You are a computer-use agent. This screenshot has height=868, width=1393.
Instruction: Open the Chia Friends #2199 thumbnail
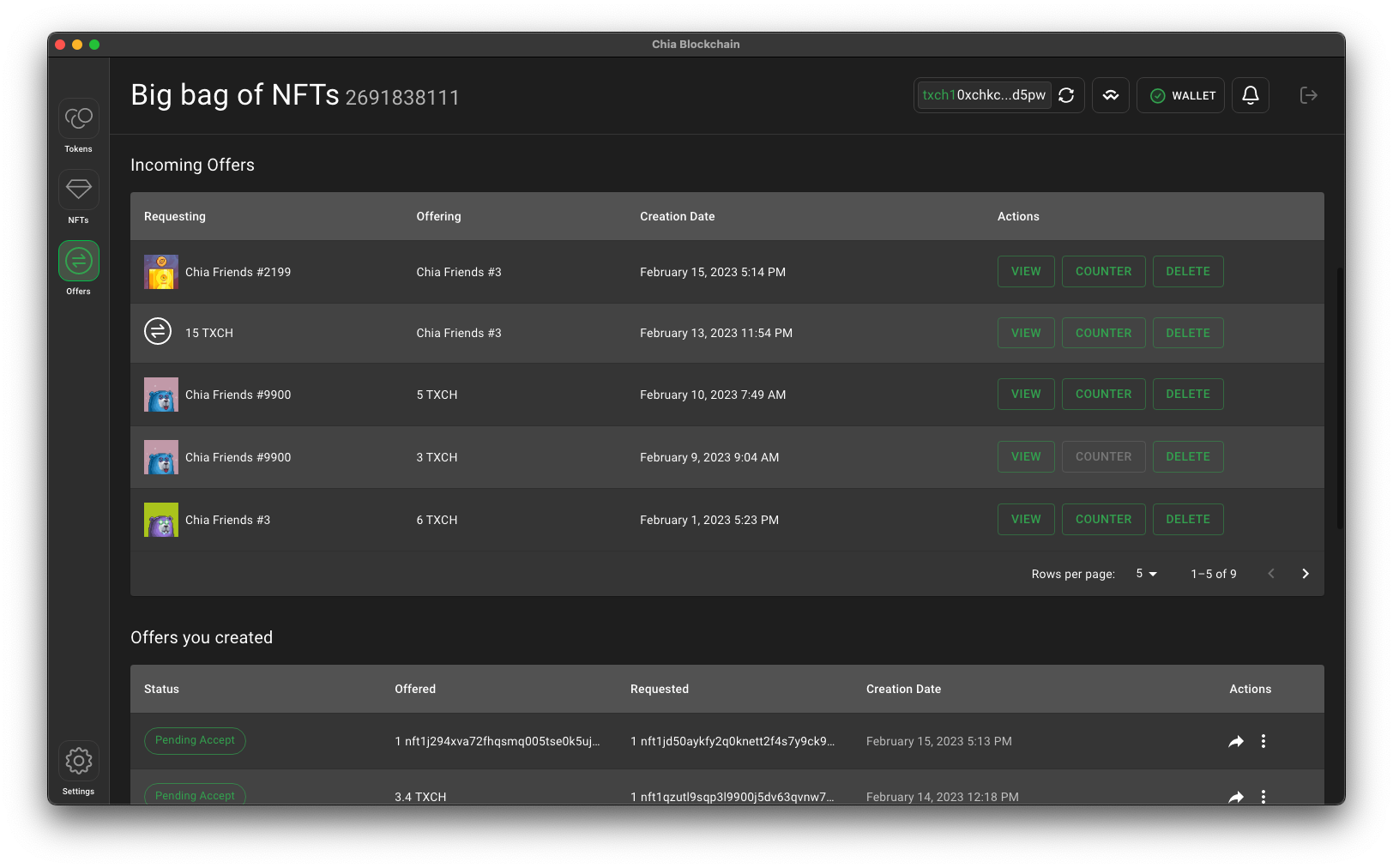[x=161, y=272]
